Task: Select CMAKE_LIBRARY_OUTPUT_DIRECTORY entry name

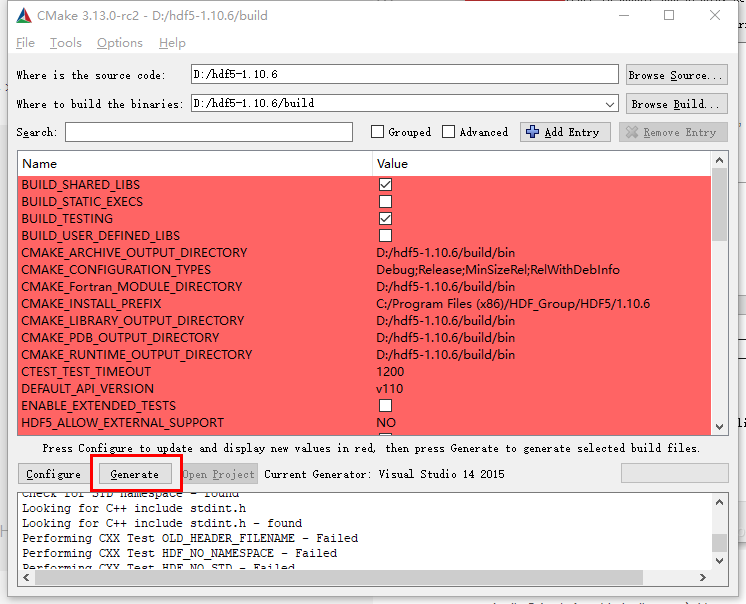Action: [x=133, y=321]
